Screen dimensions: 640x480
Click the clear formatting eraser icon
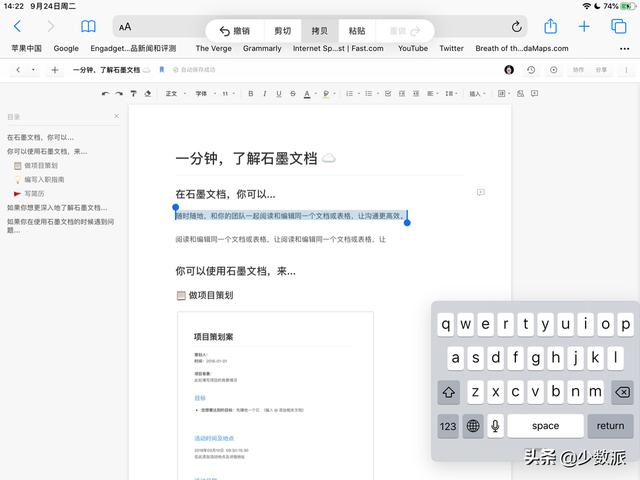click(148, 93)
